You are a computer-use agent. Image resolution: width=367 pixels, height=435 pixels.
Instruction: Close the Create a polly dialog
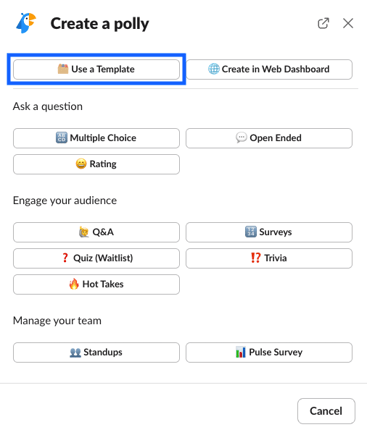[348, 23]
